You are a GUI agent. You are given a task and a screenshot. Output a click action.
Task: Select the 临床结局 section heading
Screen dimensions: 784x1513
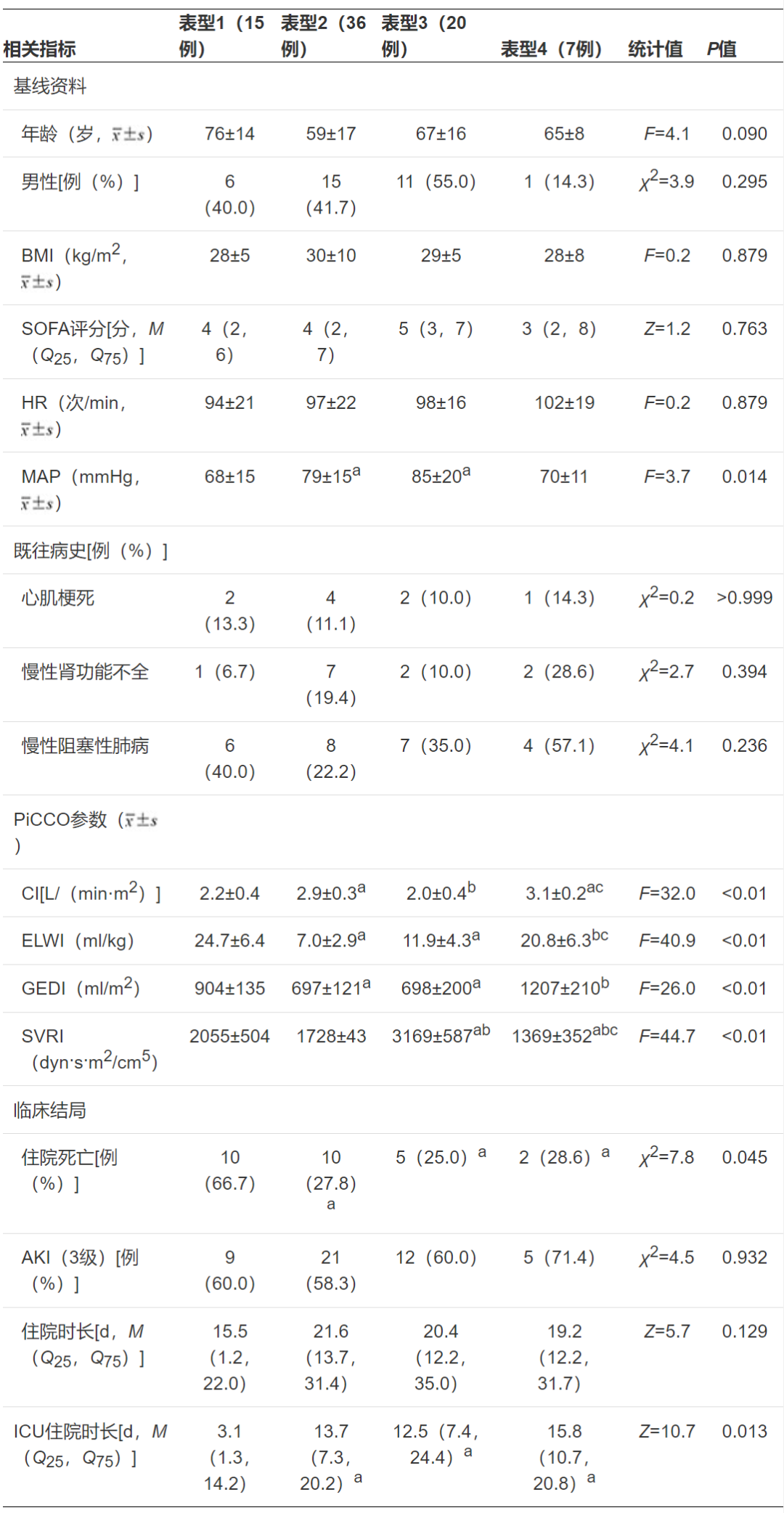50,1110
